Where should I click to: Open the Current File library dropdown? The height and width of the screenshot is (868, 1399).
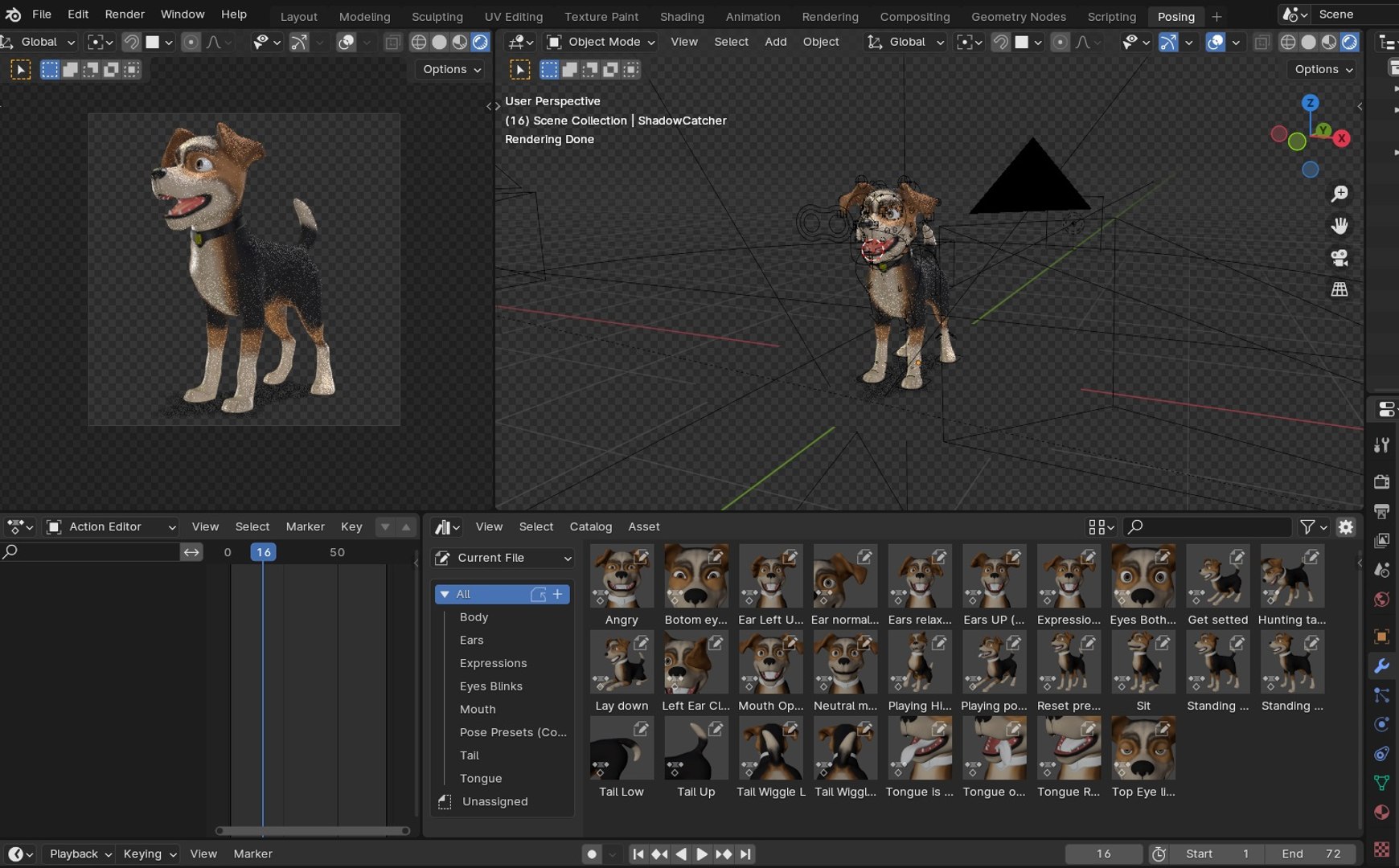(503, 558)
